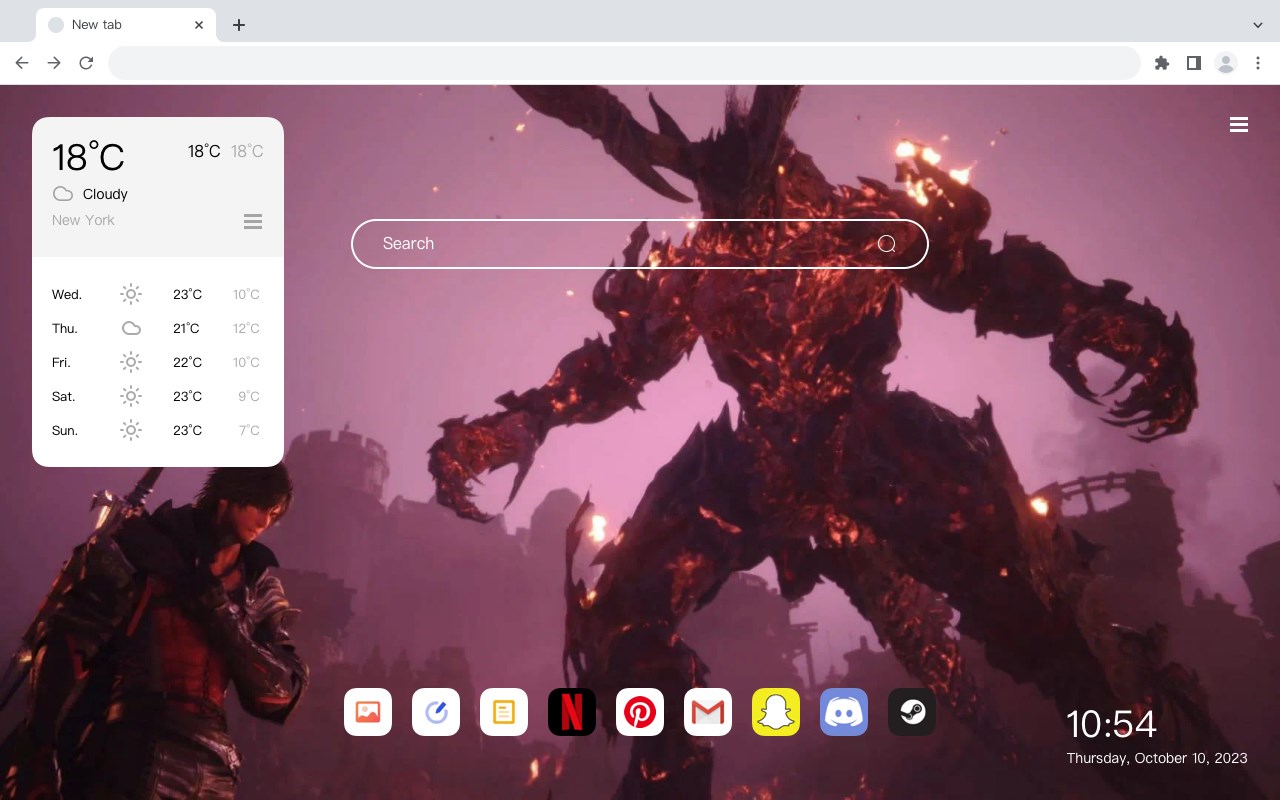The image size is (1280, 800).
Task: Click the New York location
Action: (x=83, y=220)
